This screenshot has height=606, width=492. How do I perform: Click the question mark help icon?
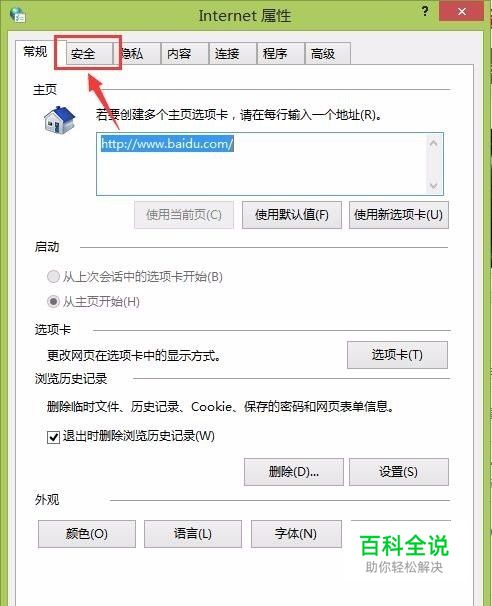[425, 11]
